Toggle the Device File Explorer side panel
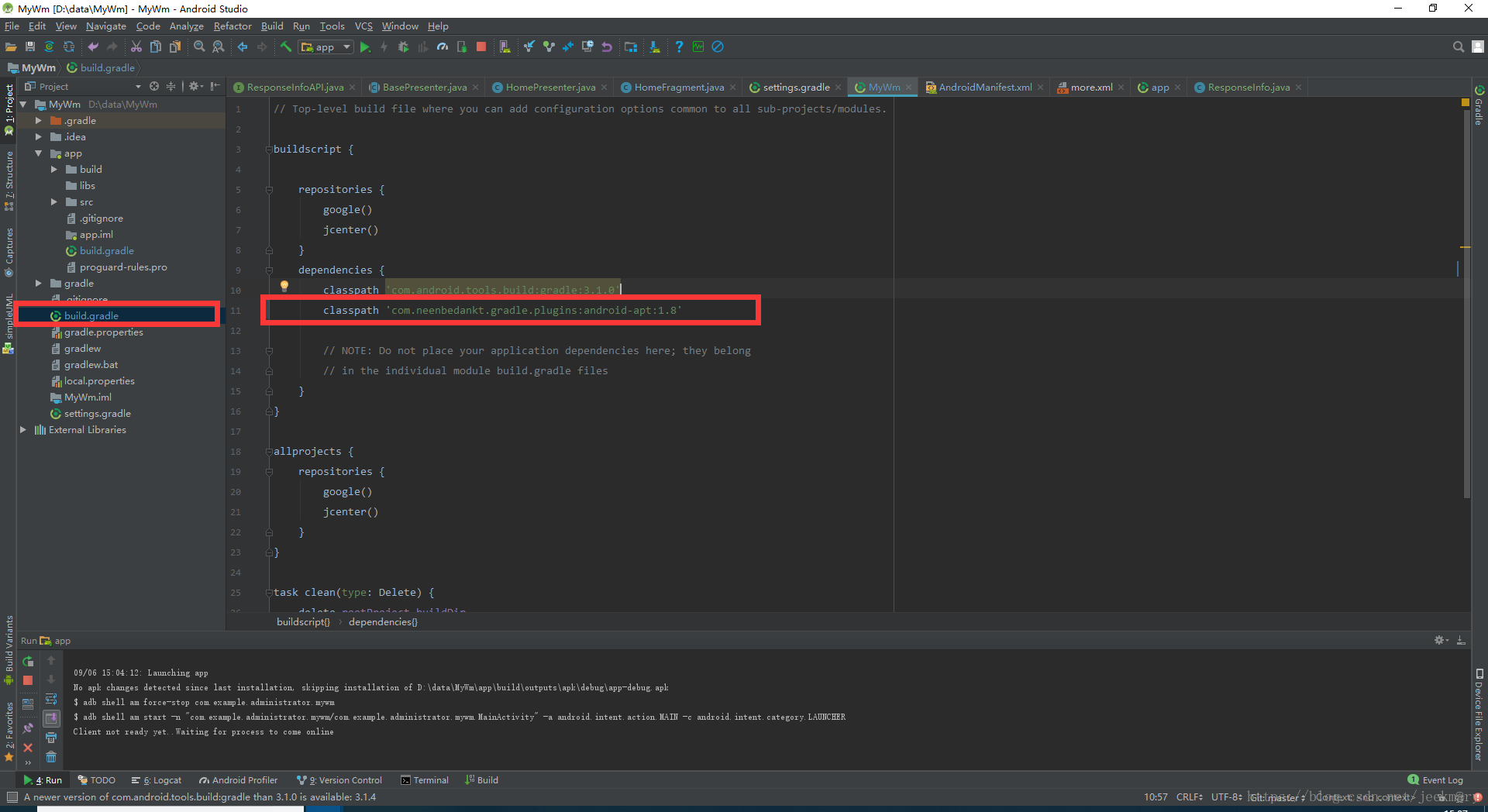The width and height of the screenshot is (1488, 812). pos(1479,715)
